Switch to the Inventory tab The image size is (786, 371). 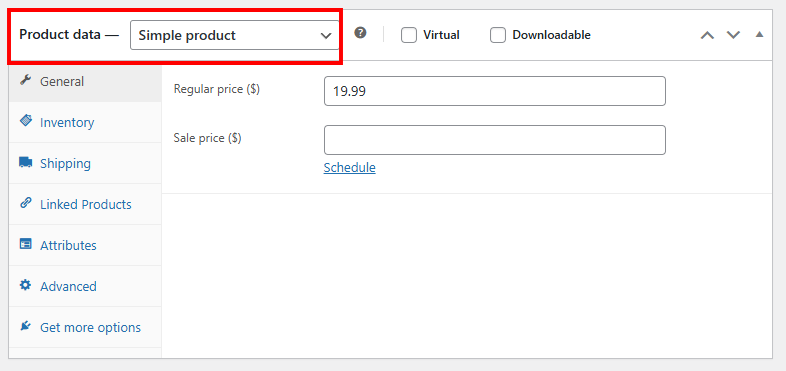85,122
